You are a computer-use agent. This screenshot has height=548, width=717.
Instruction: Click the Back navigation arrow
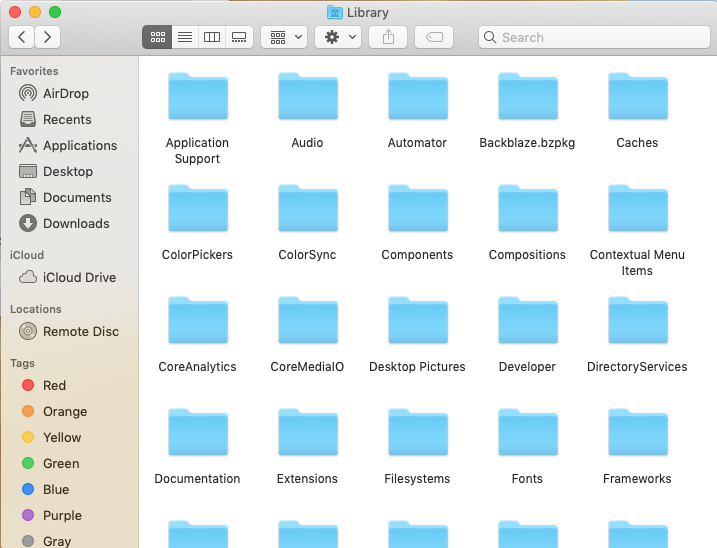coord(22,37)
